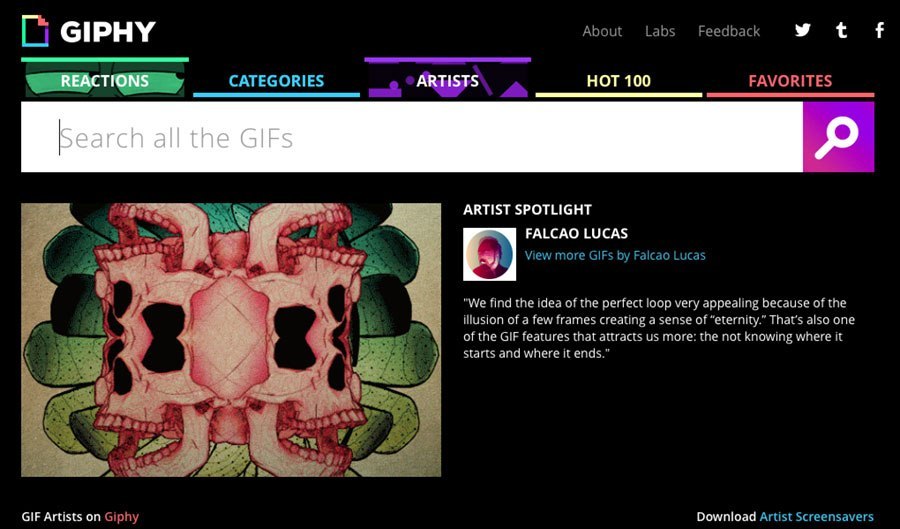Open the featured skull artwork GIF
Viewport: 900px width, 529px height.
click(231, 340)
